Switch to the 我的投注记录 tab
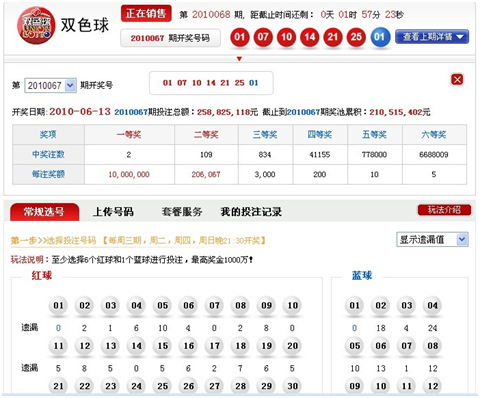The image size is (480, 398). click(251, 212)
